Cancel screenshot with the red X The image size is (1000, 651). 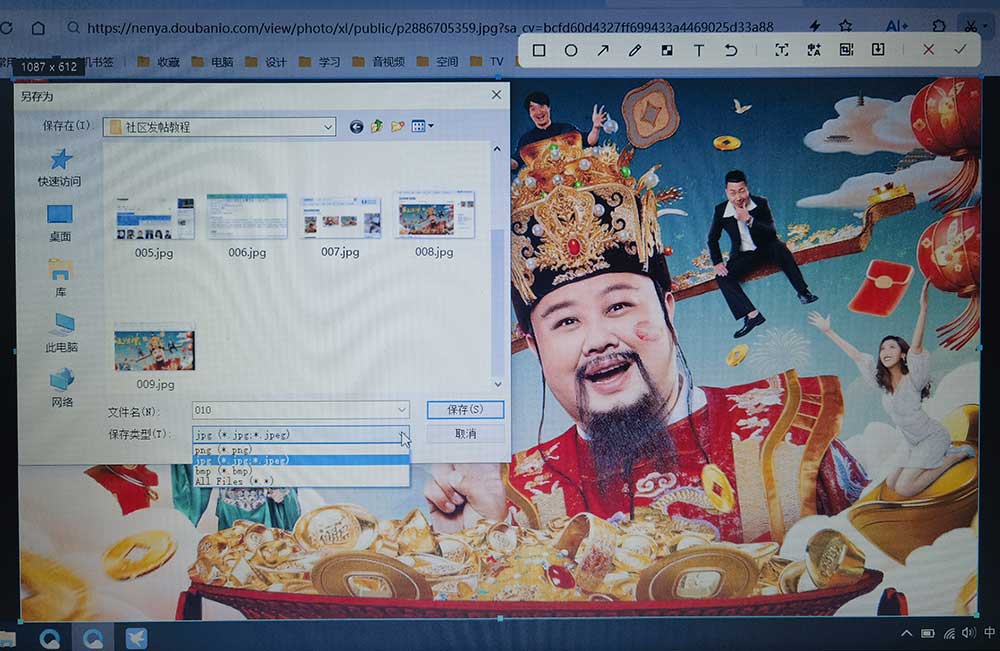[929, 49]
